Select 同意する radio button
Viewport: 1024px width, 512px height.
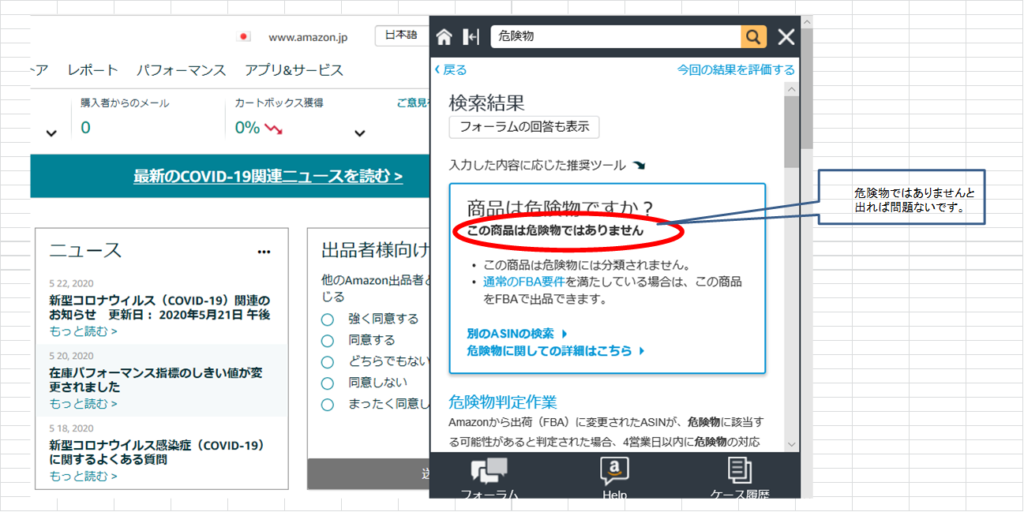[328, 340]
